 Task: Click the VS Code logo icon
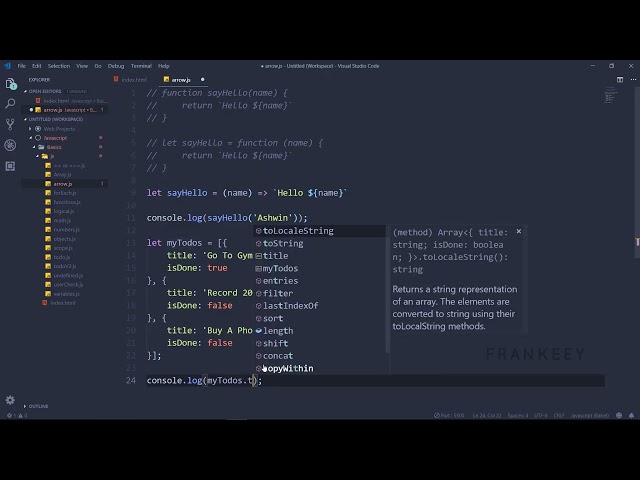(7, 66)
